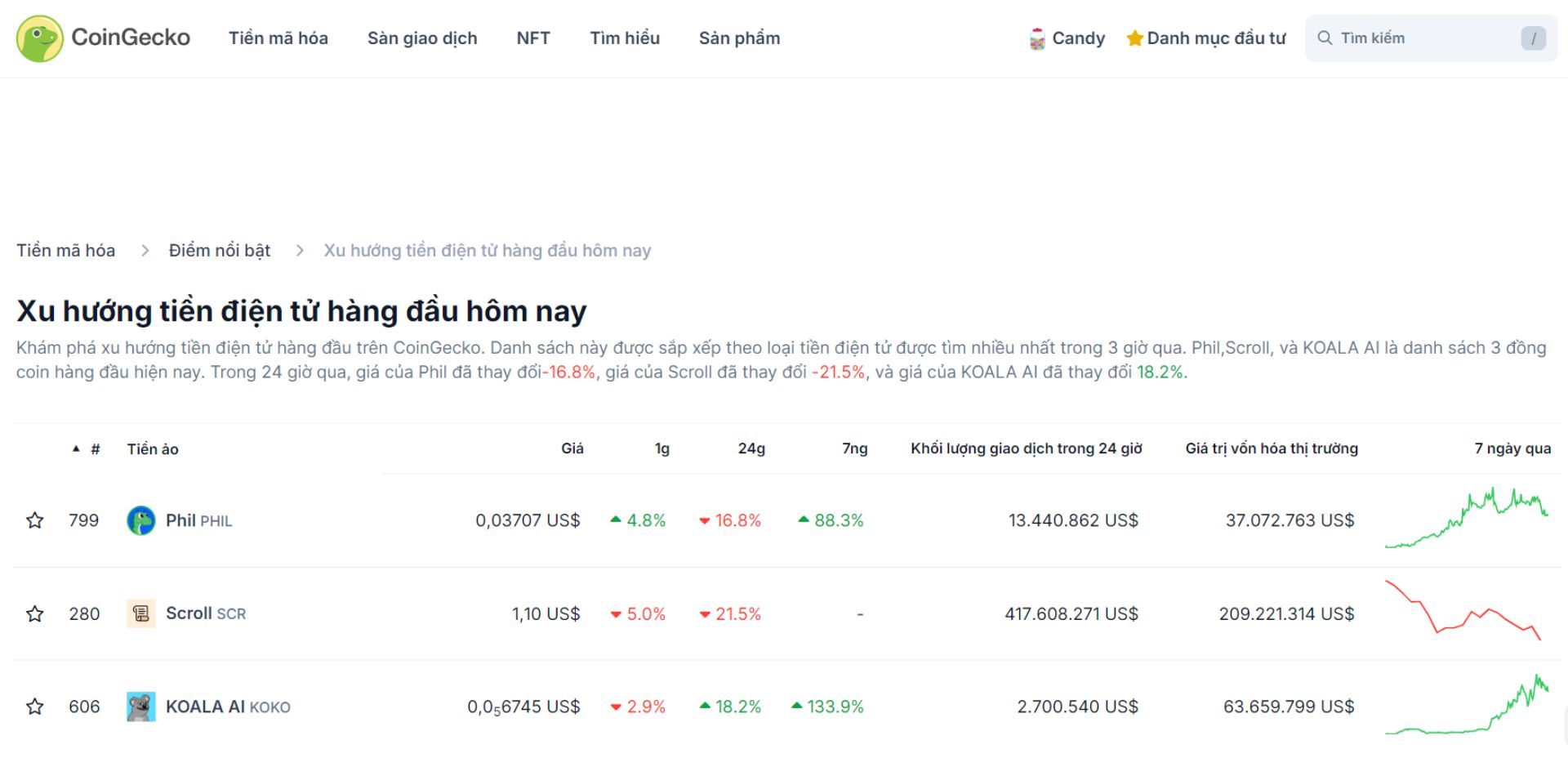Open the Candy rewards icon
Viewport: 1568px width, 758px height.
click(1038, 38)
